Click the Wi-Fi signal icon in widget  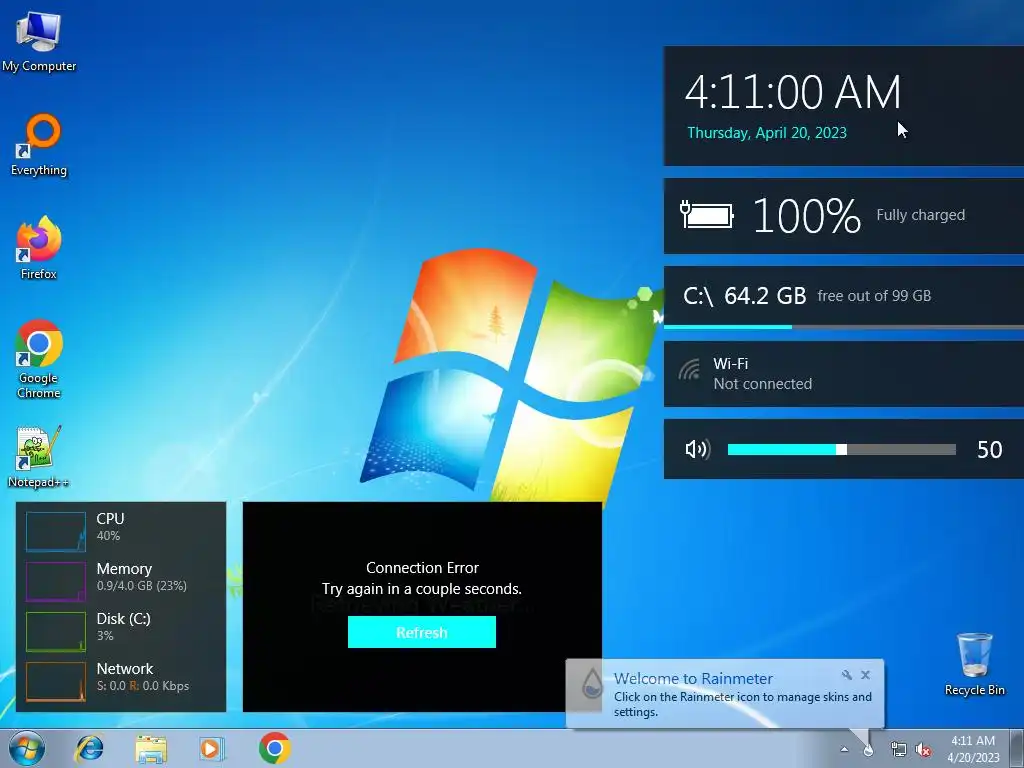pyautogui.click(x=689, y=370)
